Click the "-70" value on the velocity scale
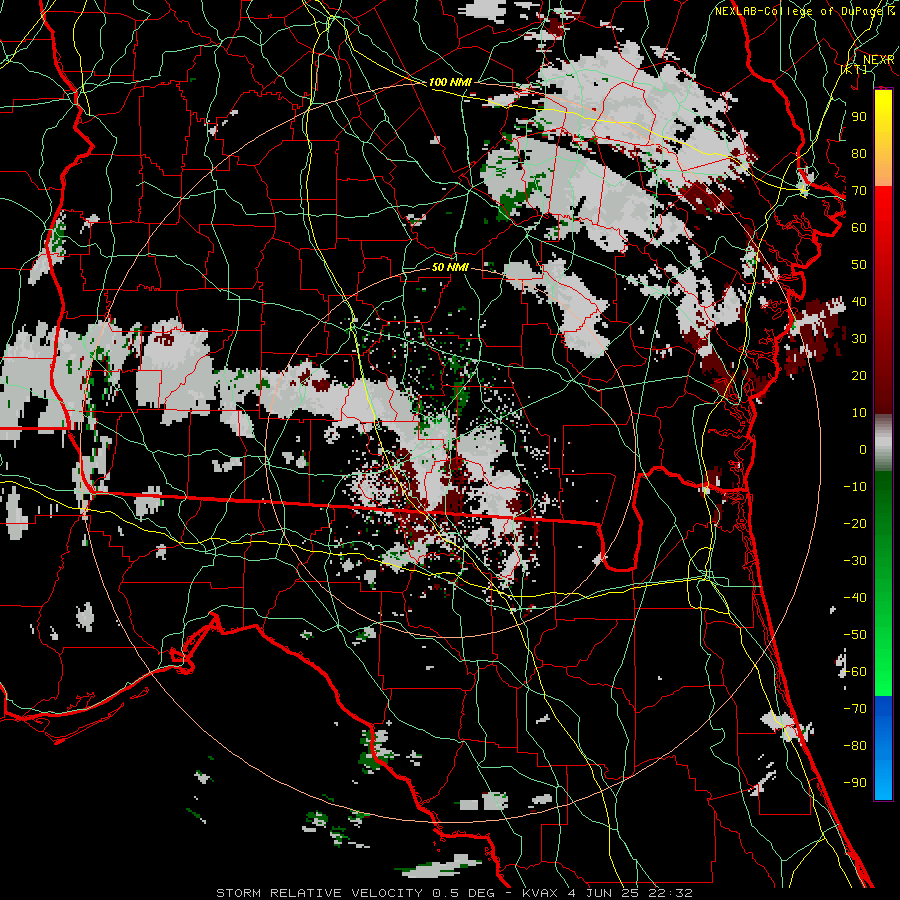Screen dimensions: 900x900 pyautogui.click(x=855, y=709)
